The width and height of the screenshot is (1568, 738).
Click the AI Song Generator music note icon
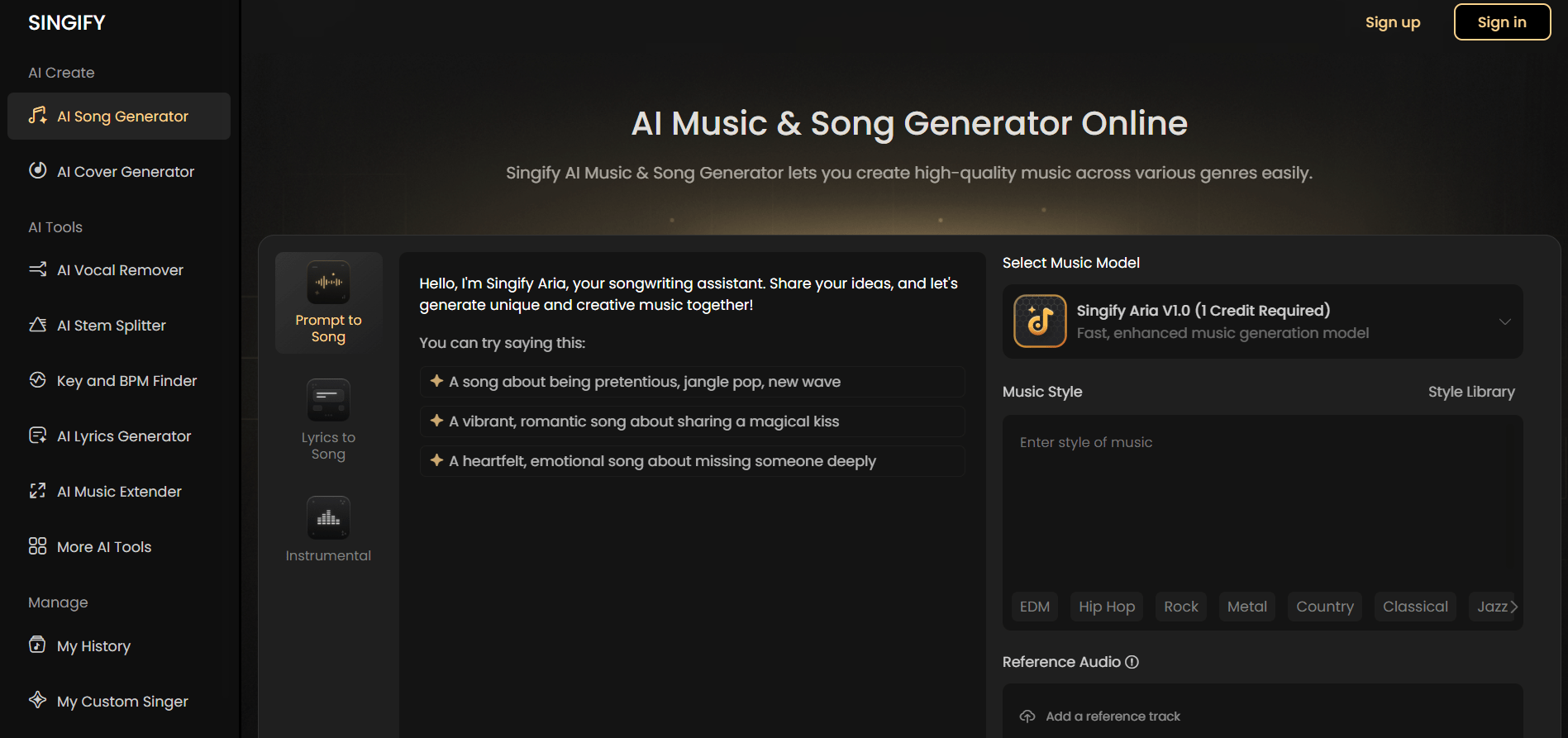click(x=37, y=116)
